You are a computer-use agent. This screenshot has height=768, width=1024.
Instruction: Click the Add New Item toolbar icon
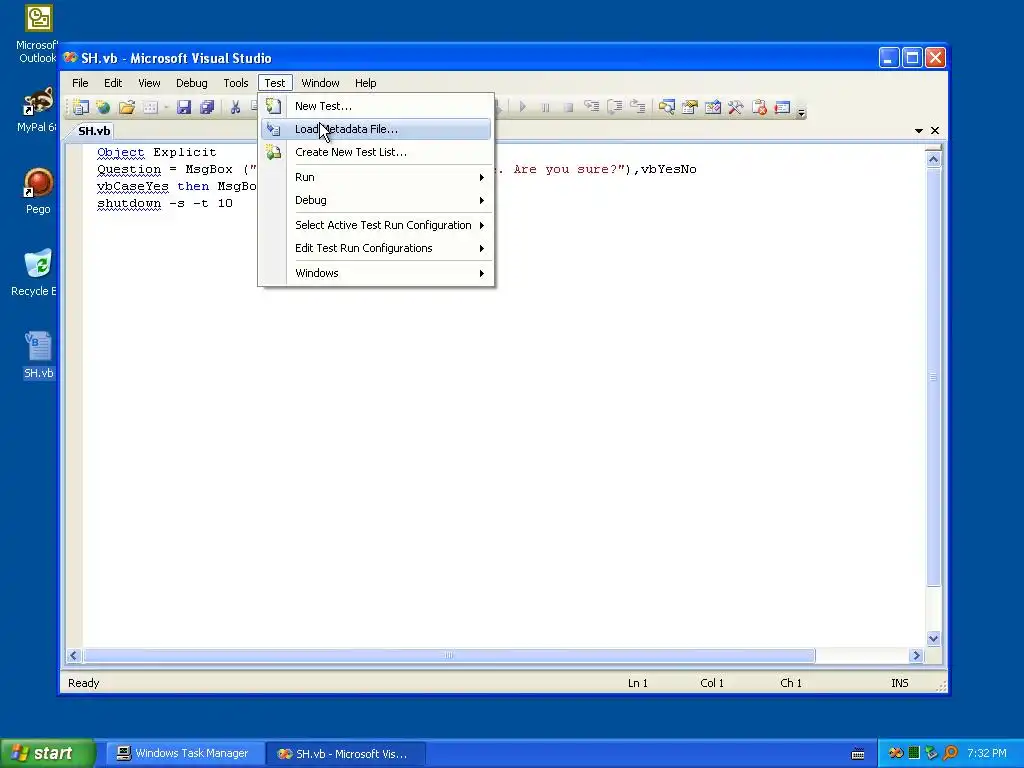151,107
